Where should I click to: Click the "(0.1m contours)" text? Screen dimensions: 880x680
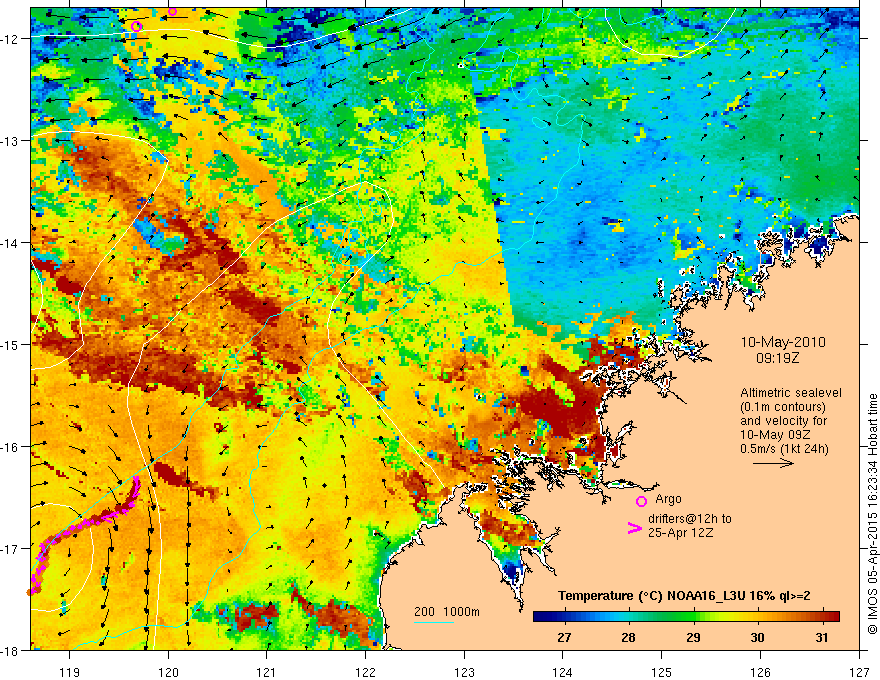pos(783,407)
